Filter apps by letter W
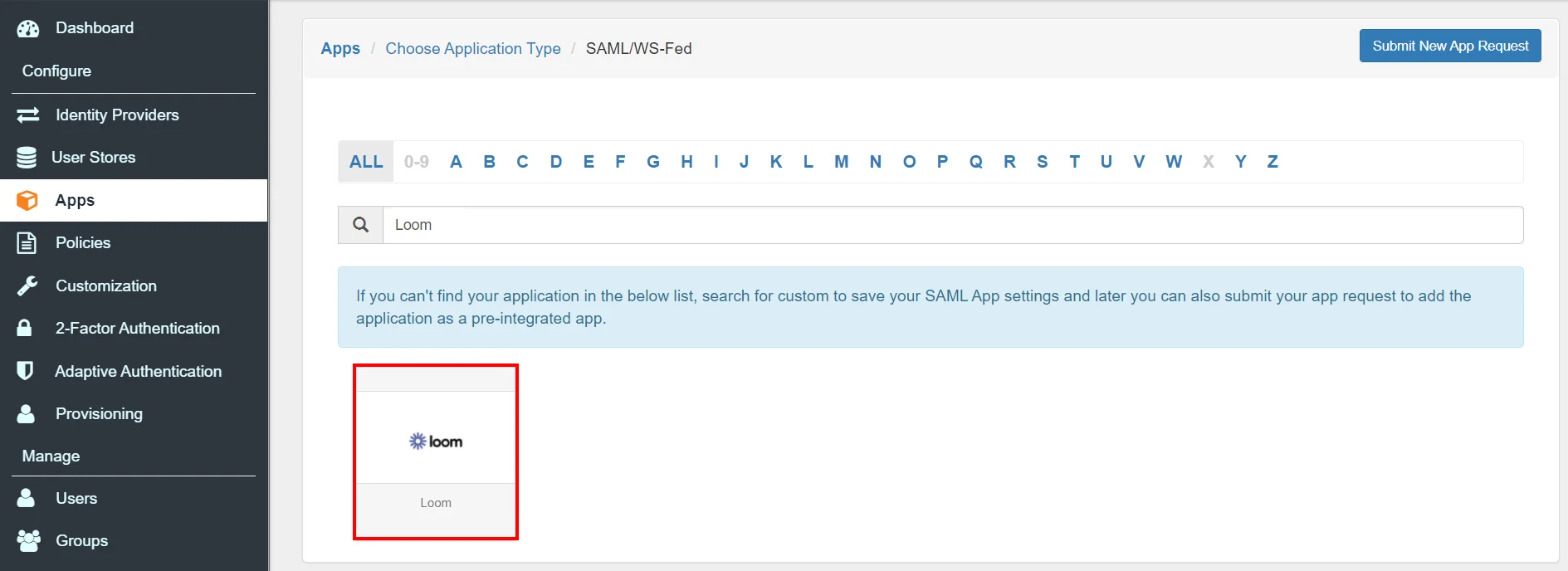 (x=1174, y=162)
